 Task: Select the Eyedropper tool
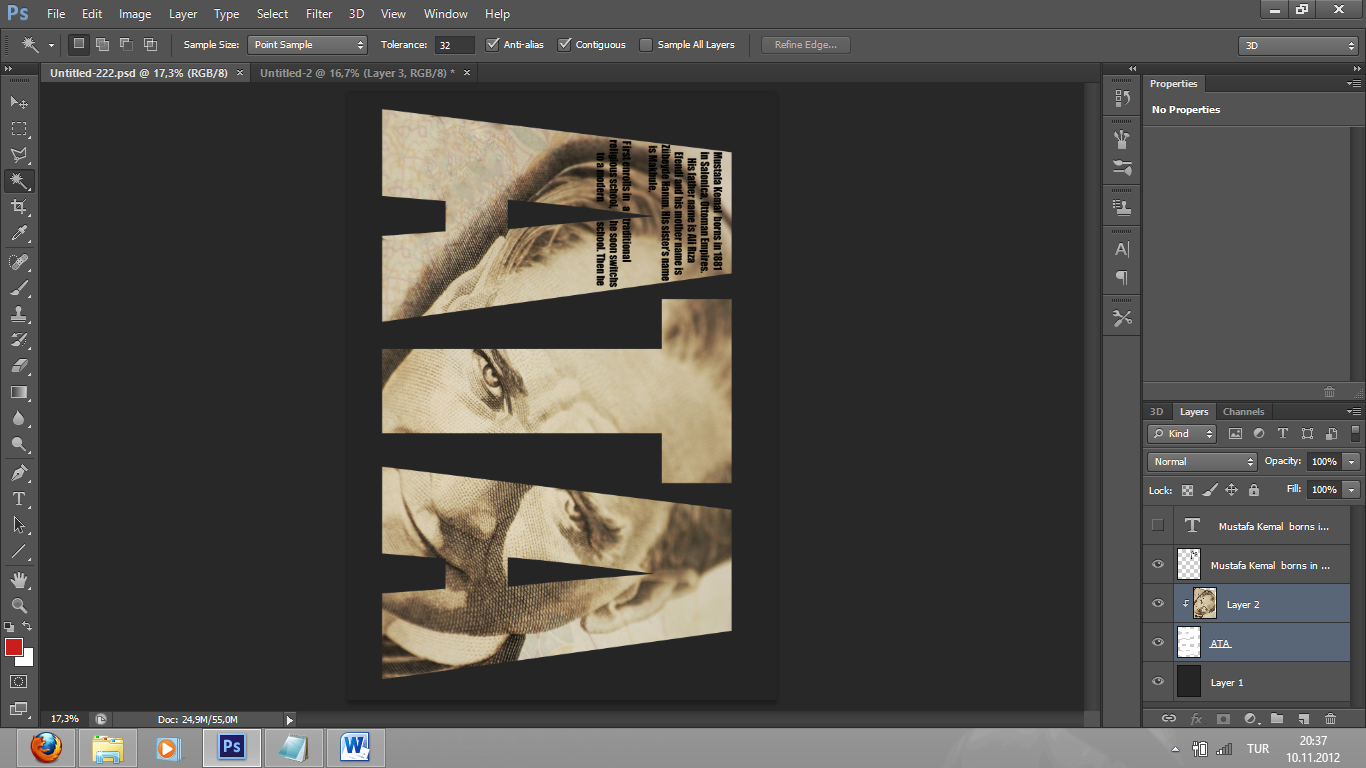(19, 234)
